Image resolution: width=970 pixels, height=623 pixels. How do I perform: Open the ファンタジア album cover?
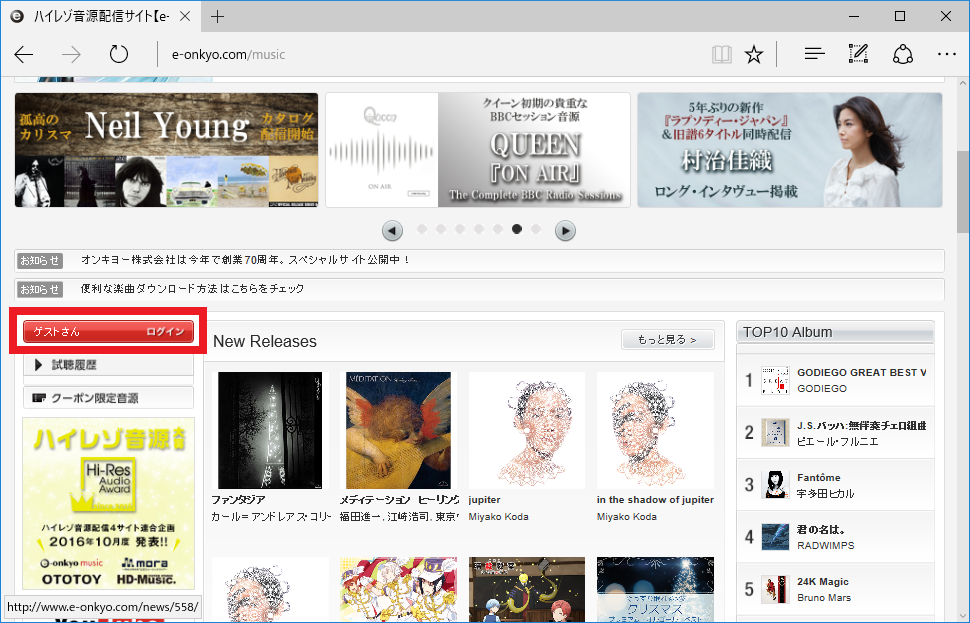coord(270,431)
